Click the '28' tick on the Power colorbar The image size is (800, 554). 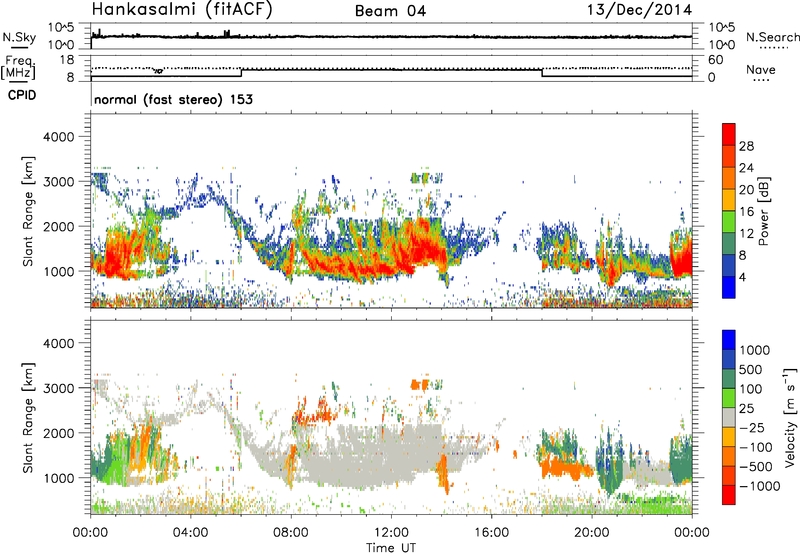pyautogui.click(x=746, y=146)
